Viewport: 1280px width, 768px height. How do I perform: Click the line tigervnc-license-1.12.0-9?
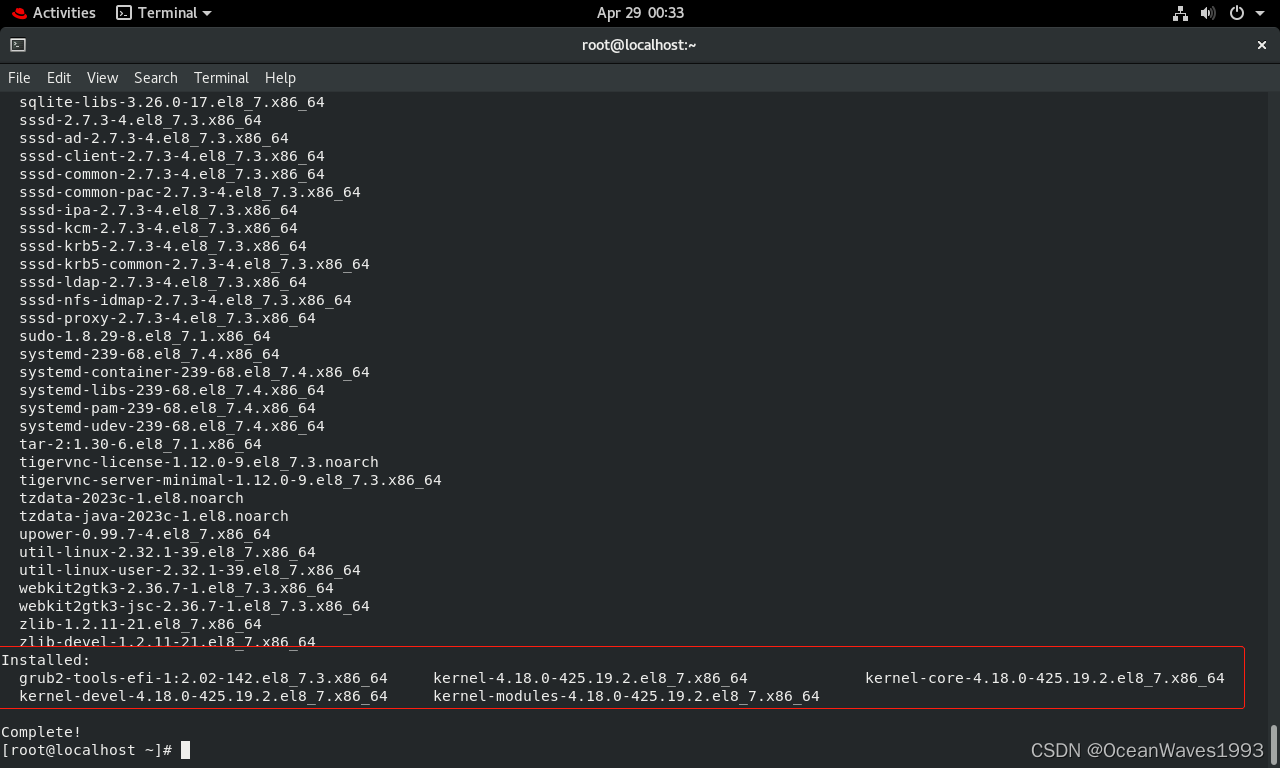199,462
